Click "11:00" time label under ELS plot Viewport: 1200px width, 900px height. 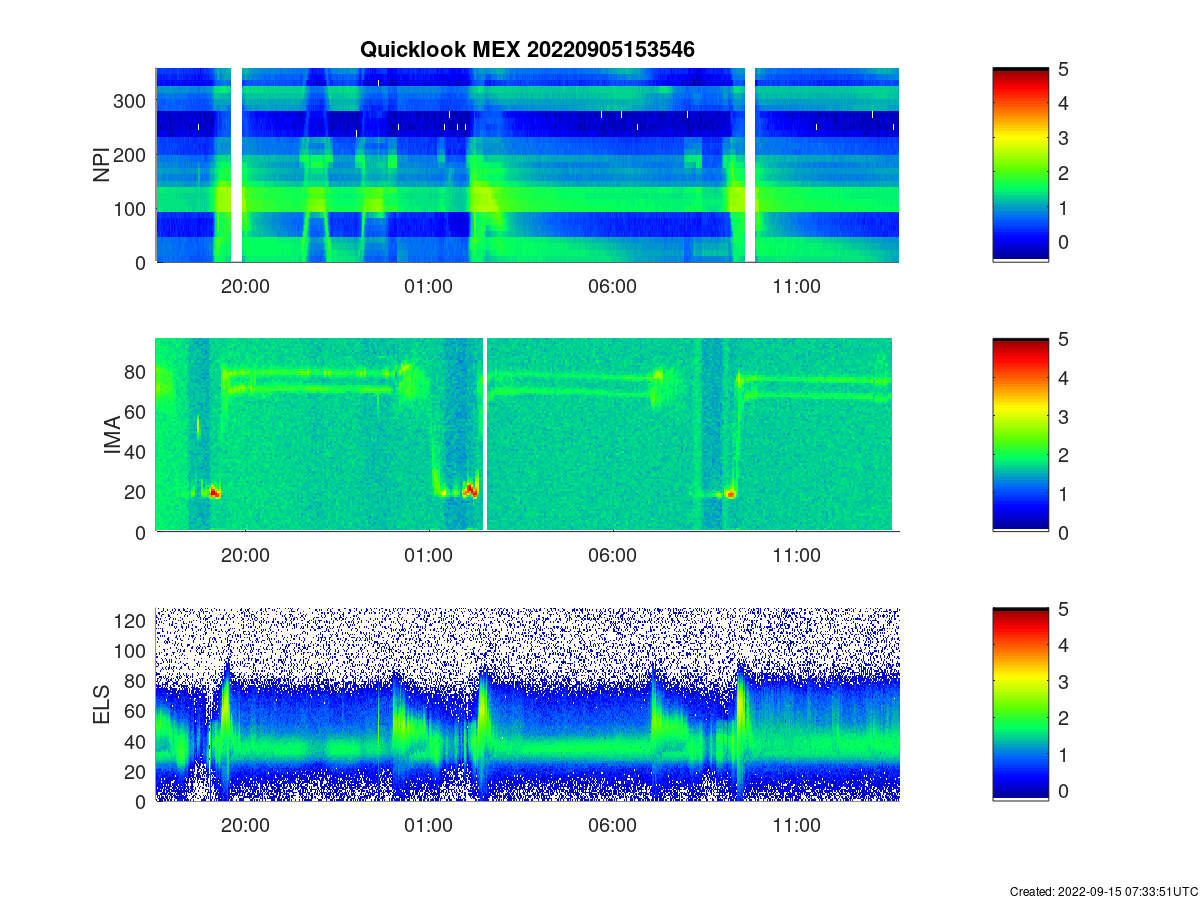pyautogui.click(x=796, y=825)
